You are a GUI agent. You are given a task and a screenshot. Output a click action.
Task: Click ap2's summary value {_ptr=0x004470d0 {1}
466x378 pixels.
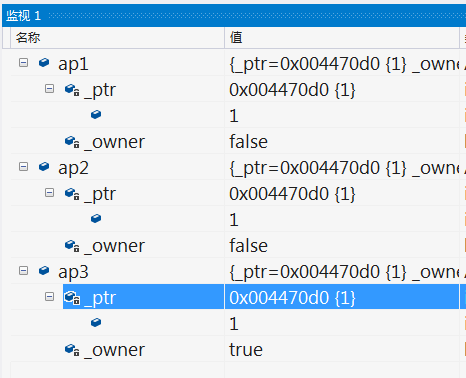(x=318, y=168)
